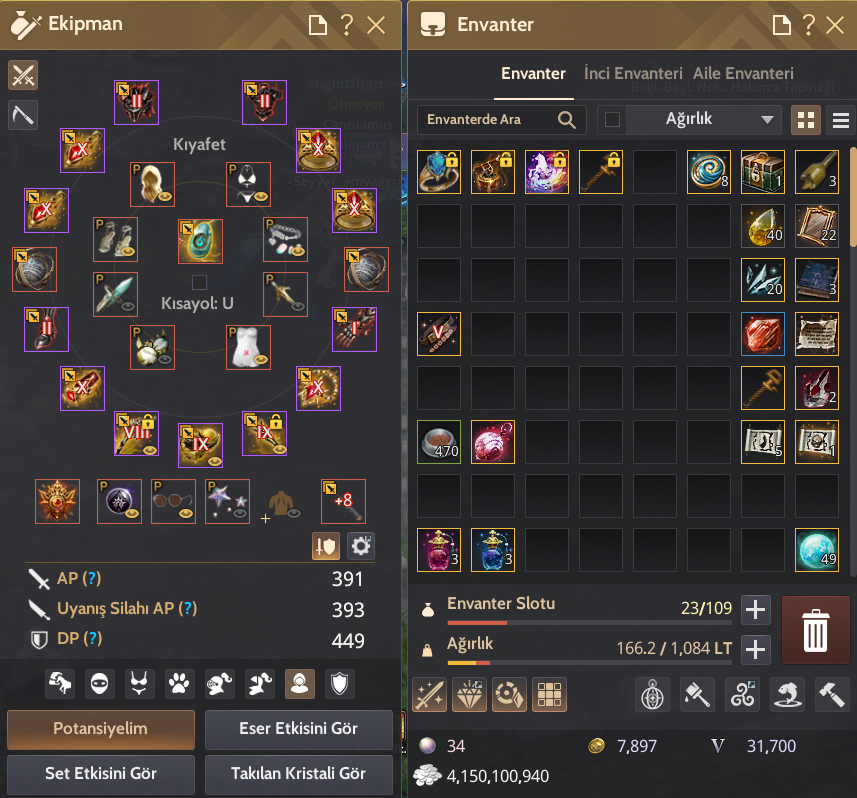Image resolution: width=857 pixels, height=798 pixels.
Task: Open the crystal diamond icon in inventory
Action: [x=469, y=695]
